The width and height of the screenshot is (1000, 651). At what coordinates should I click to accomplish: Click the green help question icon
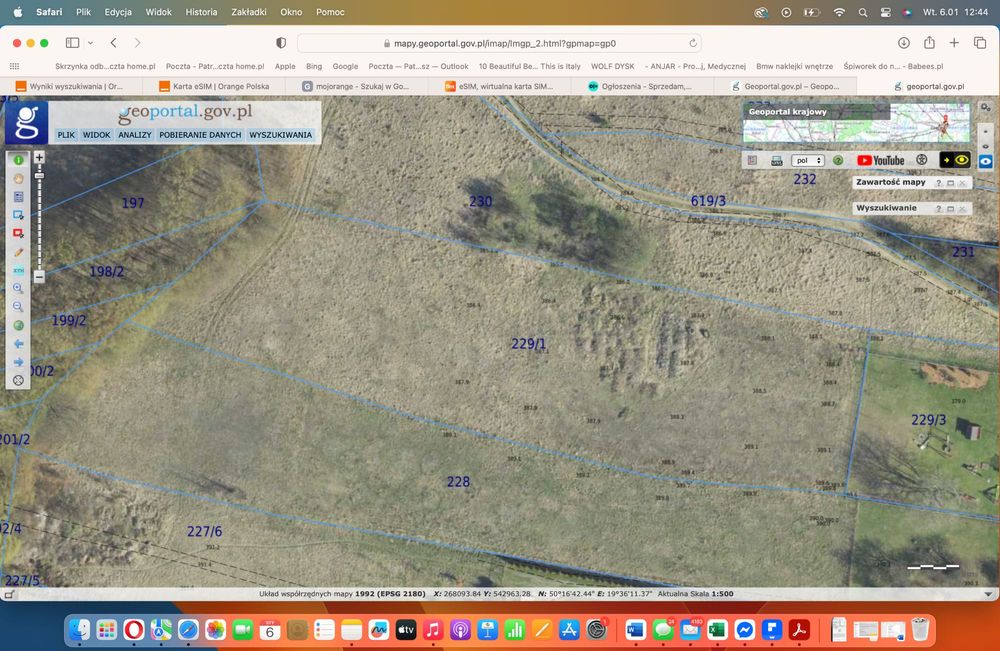click(838, 161)
